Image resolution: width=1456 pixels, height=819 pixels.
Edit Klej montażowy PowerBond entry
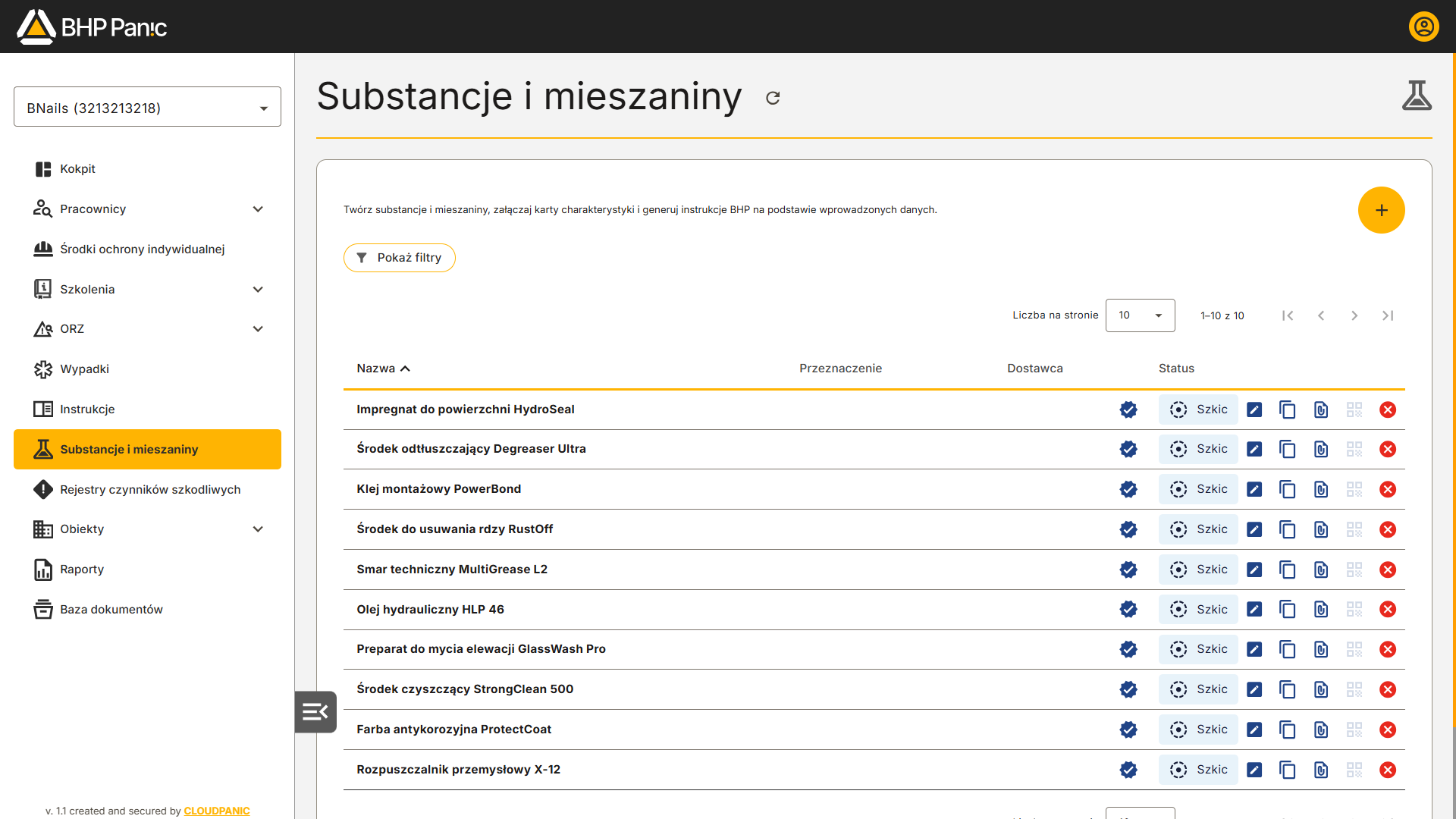(x=1254, y=489)
